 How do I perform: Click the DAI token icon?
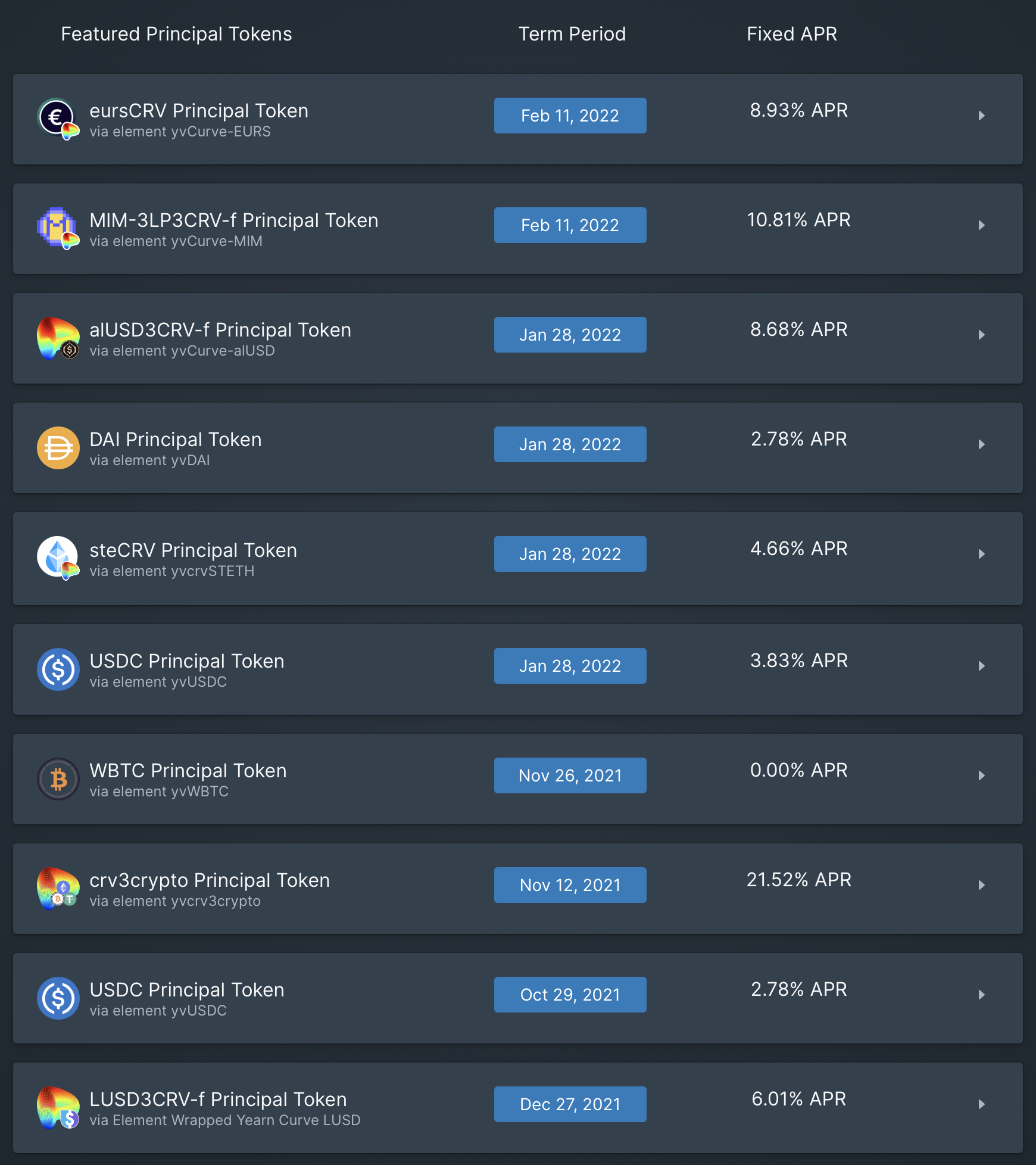pyautogui.click(x=58, y=447)
